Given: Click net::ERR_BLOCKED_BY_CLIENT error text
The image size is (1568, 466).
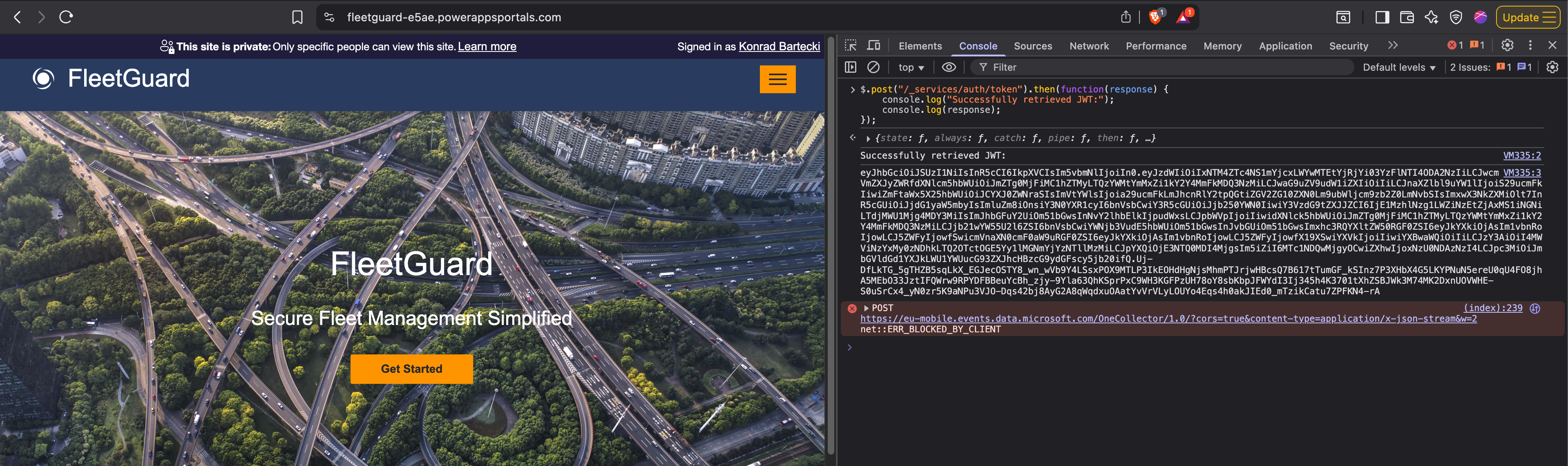Looking at the screenshot, I should [x=930, y=329].
